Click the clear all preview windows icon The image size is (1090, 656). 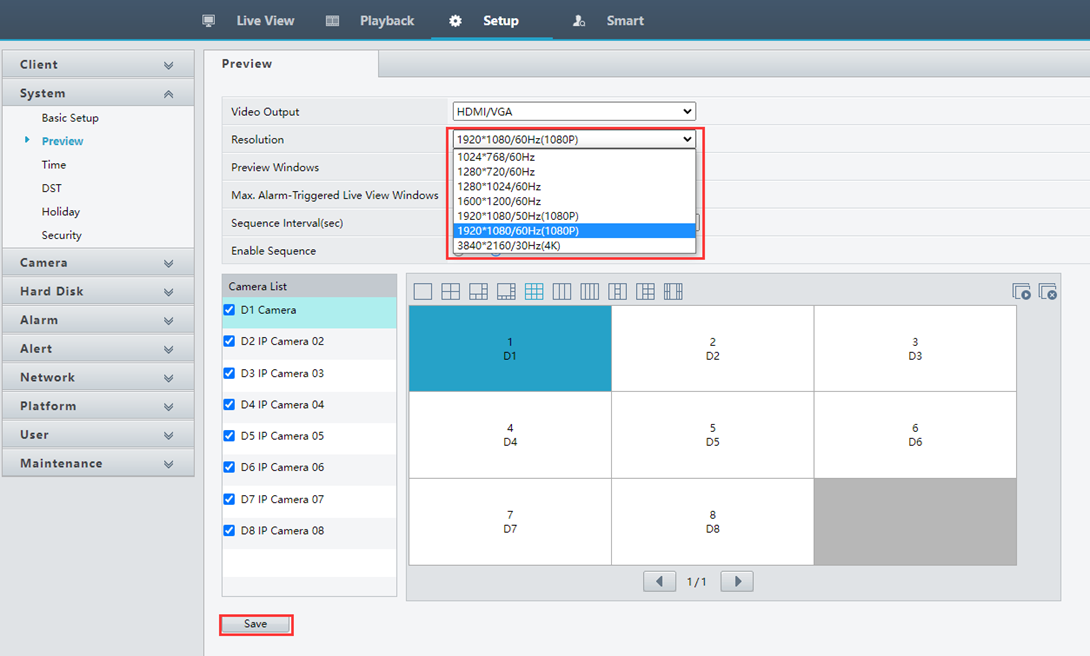click(x=1048, y=291)
